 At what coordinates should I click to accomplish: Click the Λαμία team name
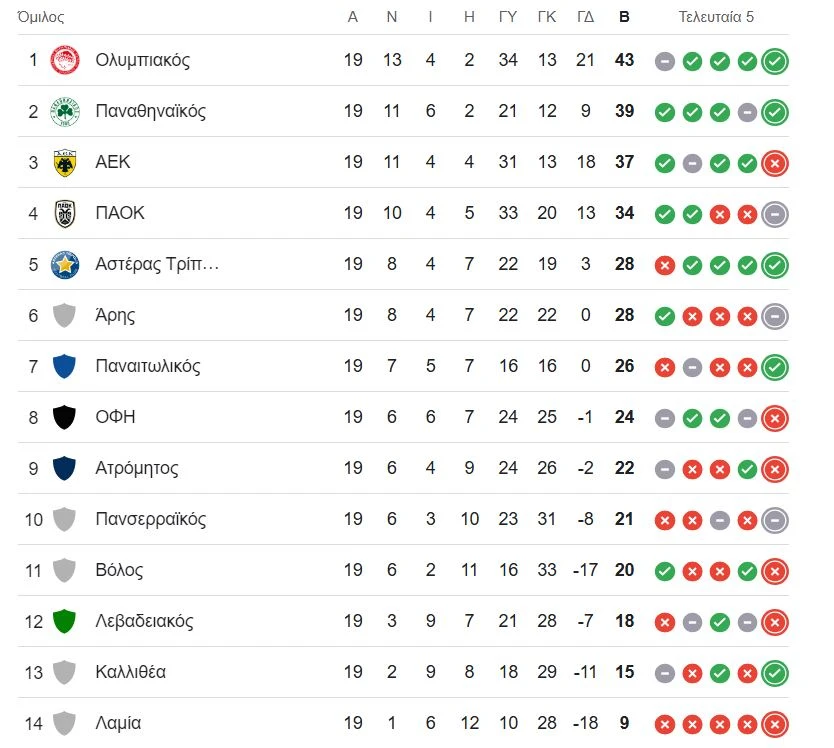click(x=118, y=723)
